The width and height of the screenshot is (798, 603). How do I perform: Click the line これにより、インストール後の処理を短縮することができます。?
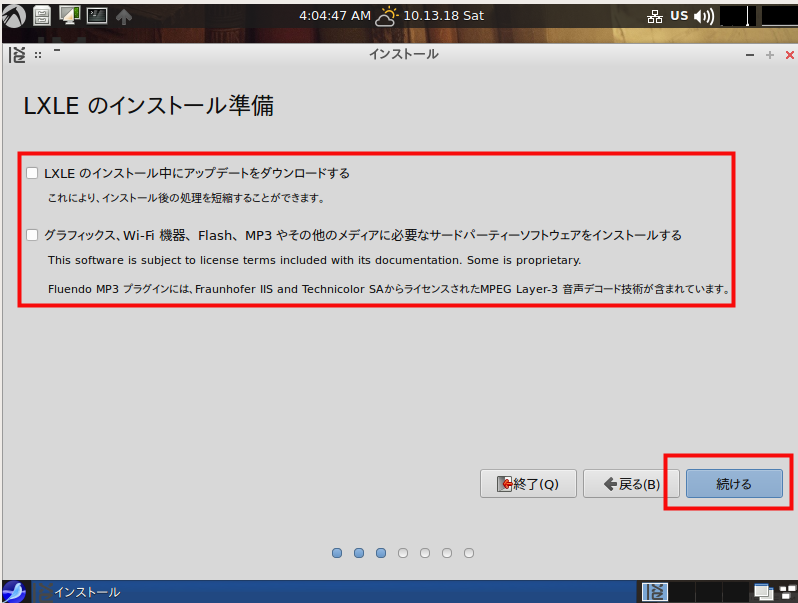(x=186, y=198)
